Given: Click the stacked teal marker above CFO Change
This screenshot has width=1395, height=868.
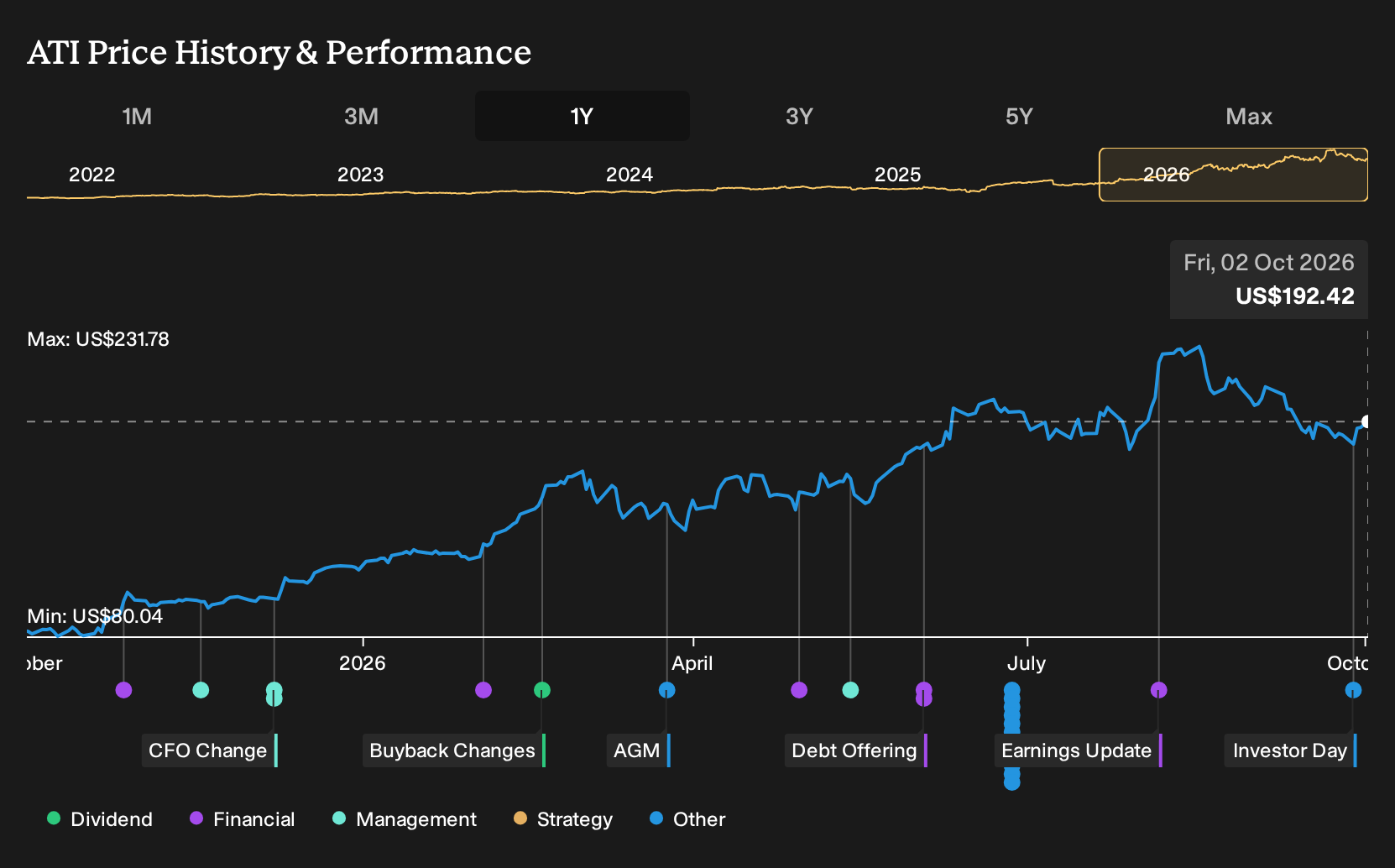Looking at the screenshot, I should coord(274,694).
